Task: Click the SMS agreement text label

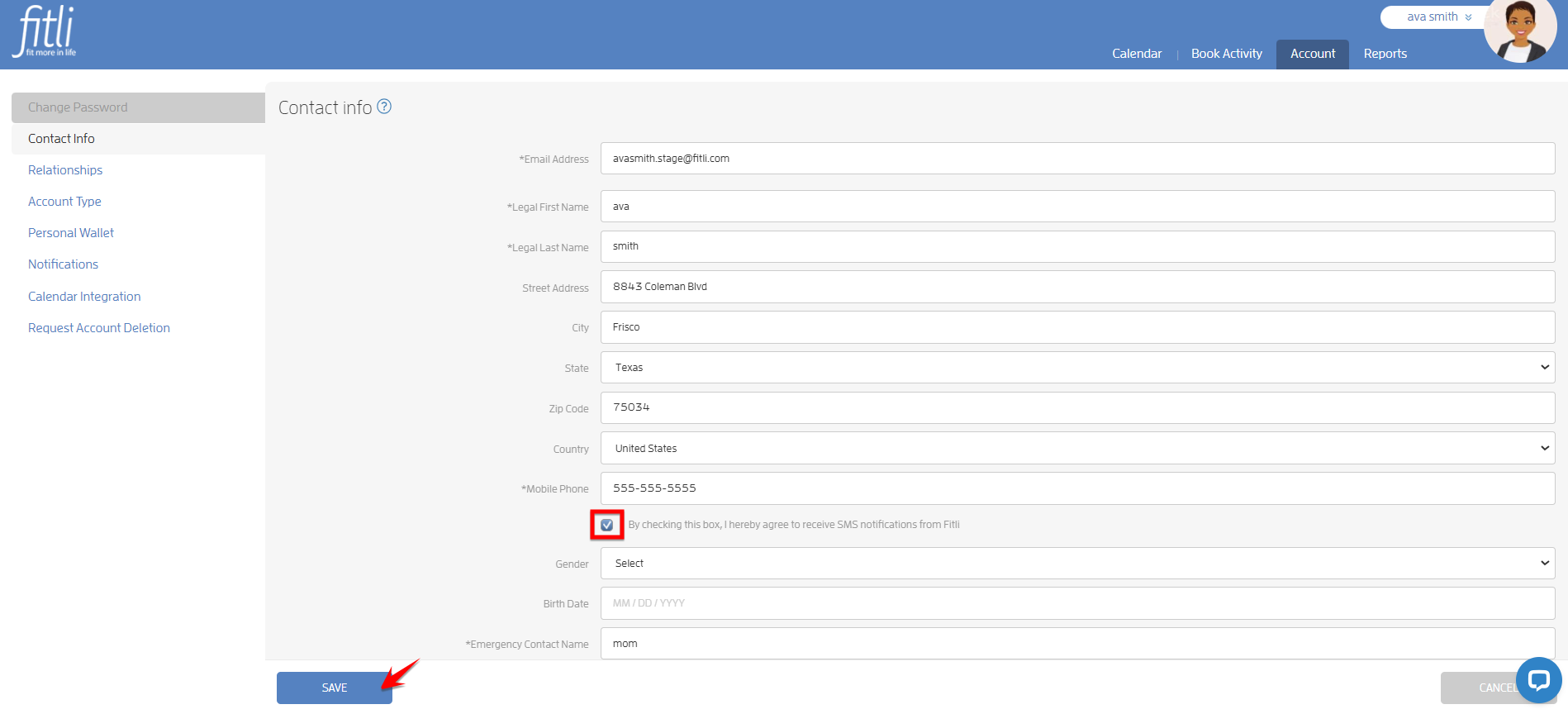Action: 794,525
